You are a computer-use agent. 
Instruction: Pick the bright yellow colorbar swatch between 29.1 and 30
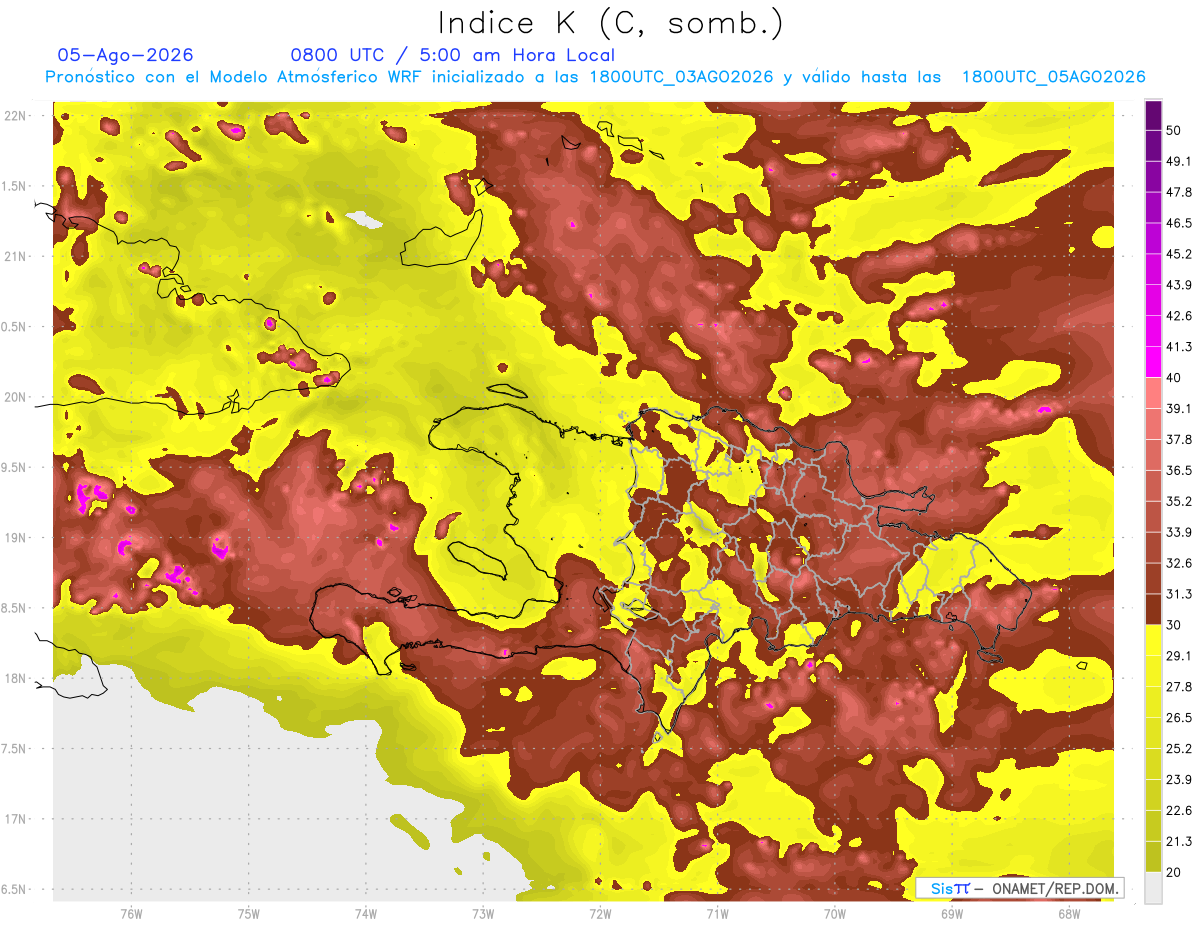[x=1153, y=641]
